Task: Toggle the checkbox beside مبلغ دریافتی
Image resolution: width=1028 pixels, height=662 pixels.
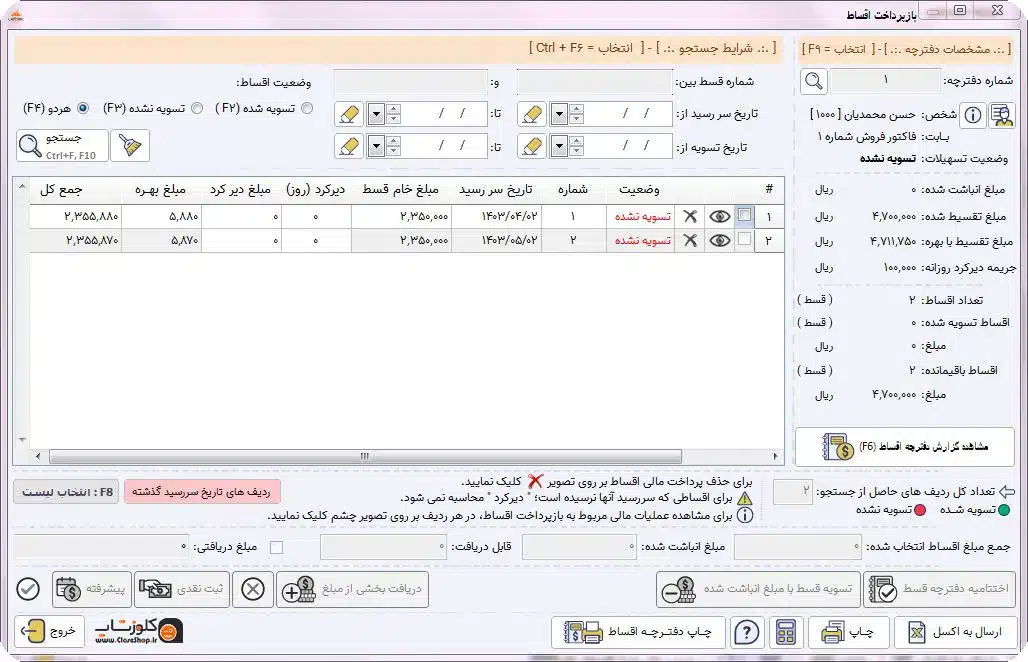Action: (x=276, y=547)
